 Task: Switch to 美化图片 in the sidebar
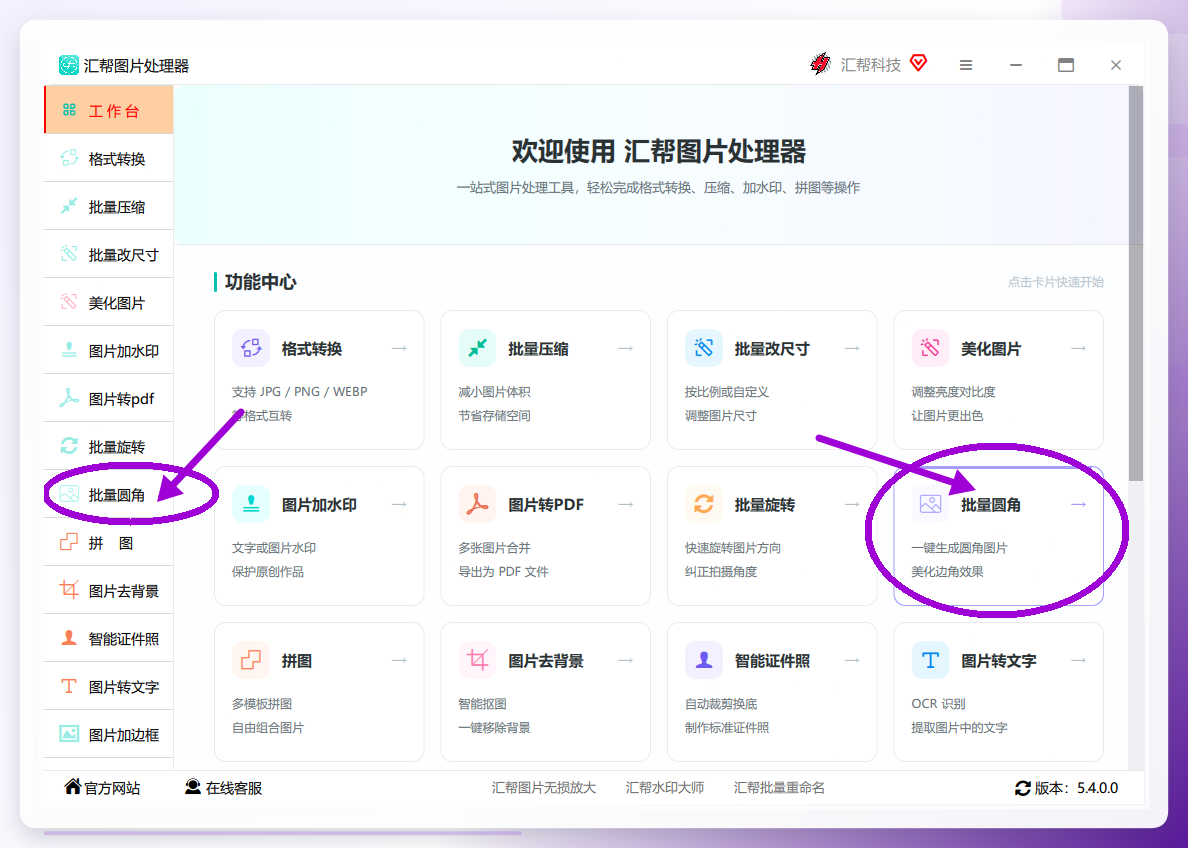[x=109, y=302]
